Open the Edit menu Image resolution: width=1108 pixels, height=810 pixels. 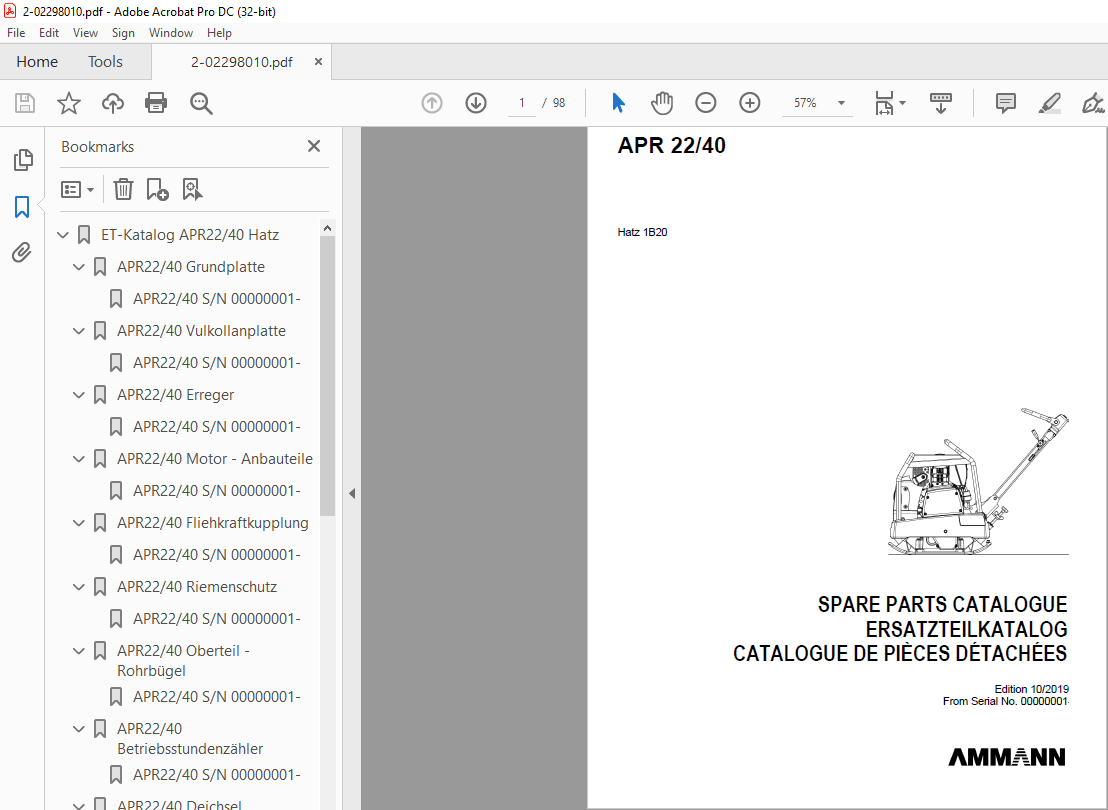(x=49, y=33)
